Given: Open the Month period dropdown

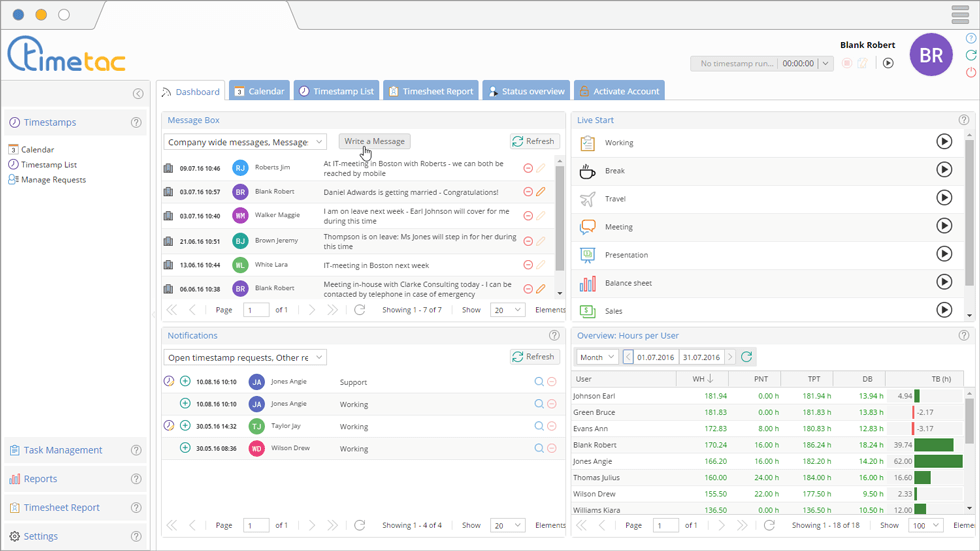Looking at the screenshot, I should click(596, 357).
